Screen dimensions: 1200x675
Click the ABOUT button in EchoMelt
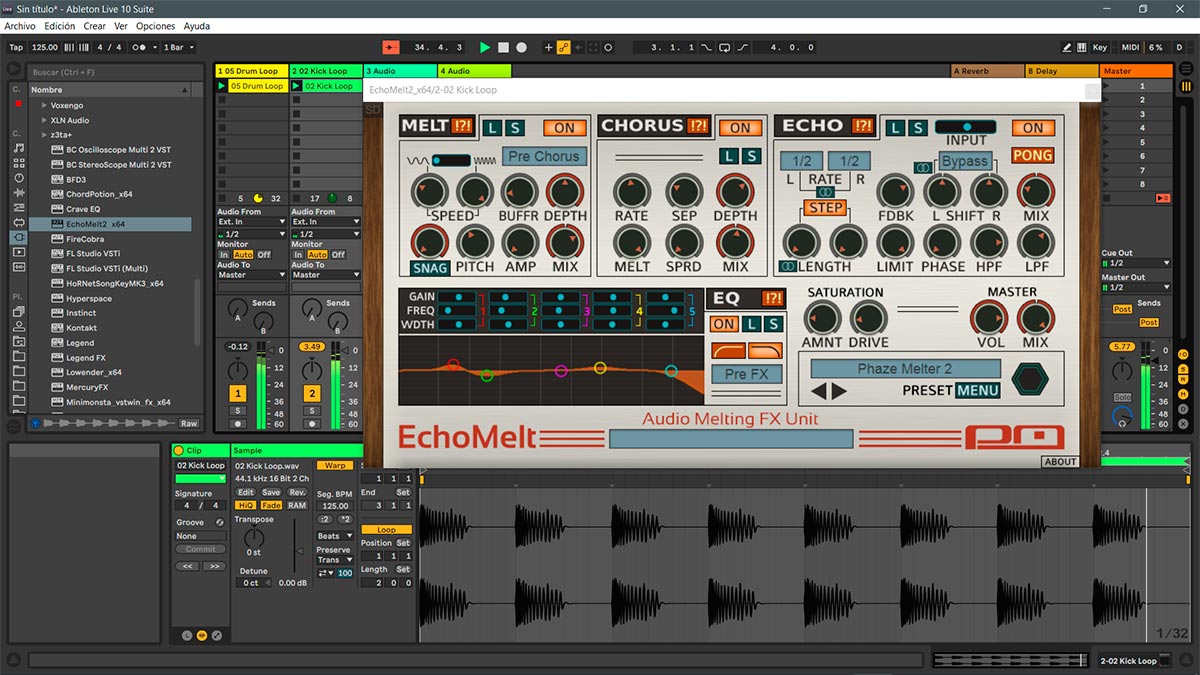1060,462
